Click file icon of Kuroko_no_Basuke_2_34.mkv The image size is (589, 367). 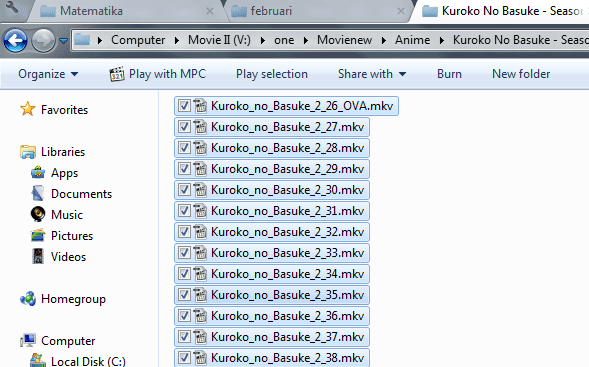200,274
